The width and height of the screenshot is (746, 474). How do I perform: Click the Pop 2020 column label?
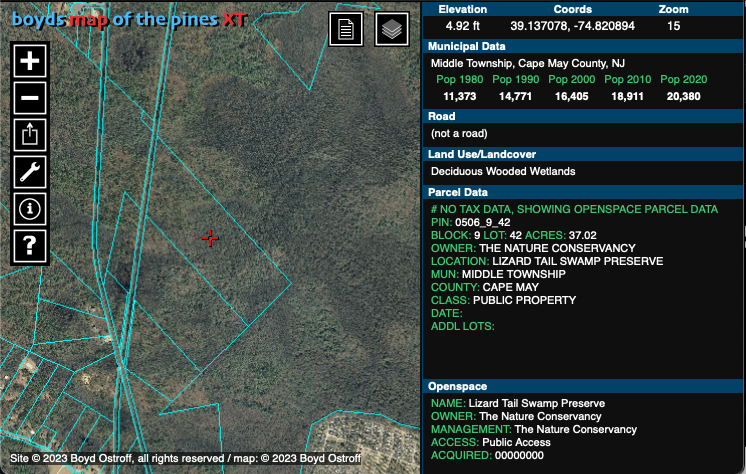[x=683, y=79]
